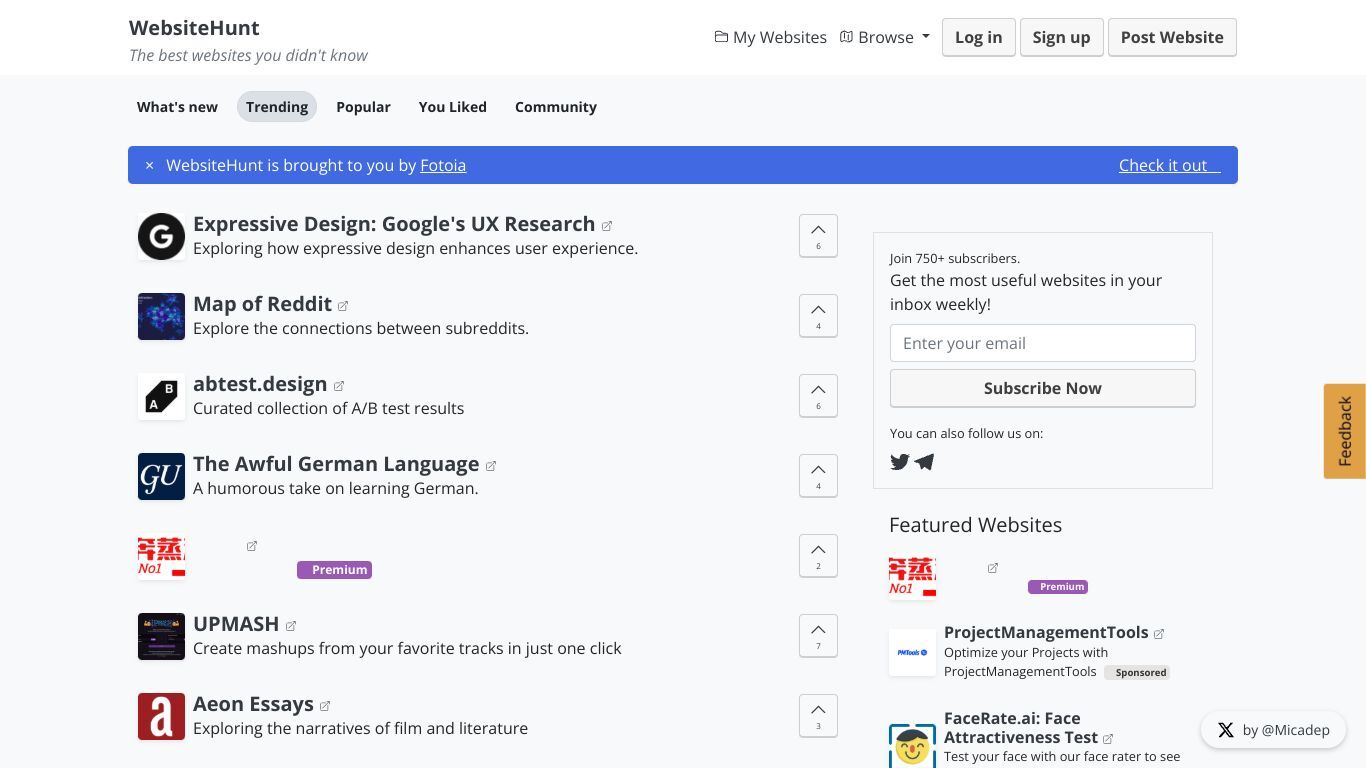Open external link icon beside Aeon Essays
The image size is (1366, 768).
click(x=325, y=706)
